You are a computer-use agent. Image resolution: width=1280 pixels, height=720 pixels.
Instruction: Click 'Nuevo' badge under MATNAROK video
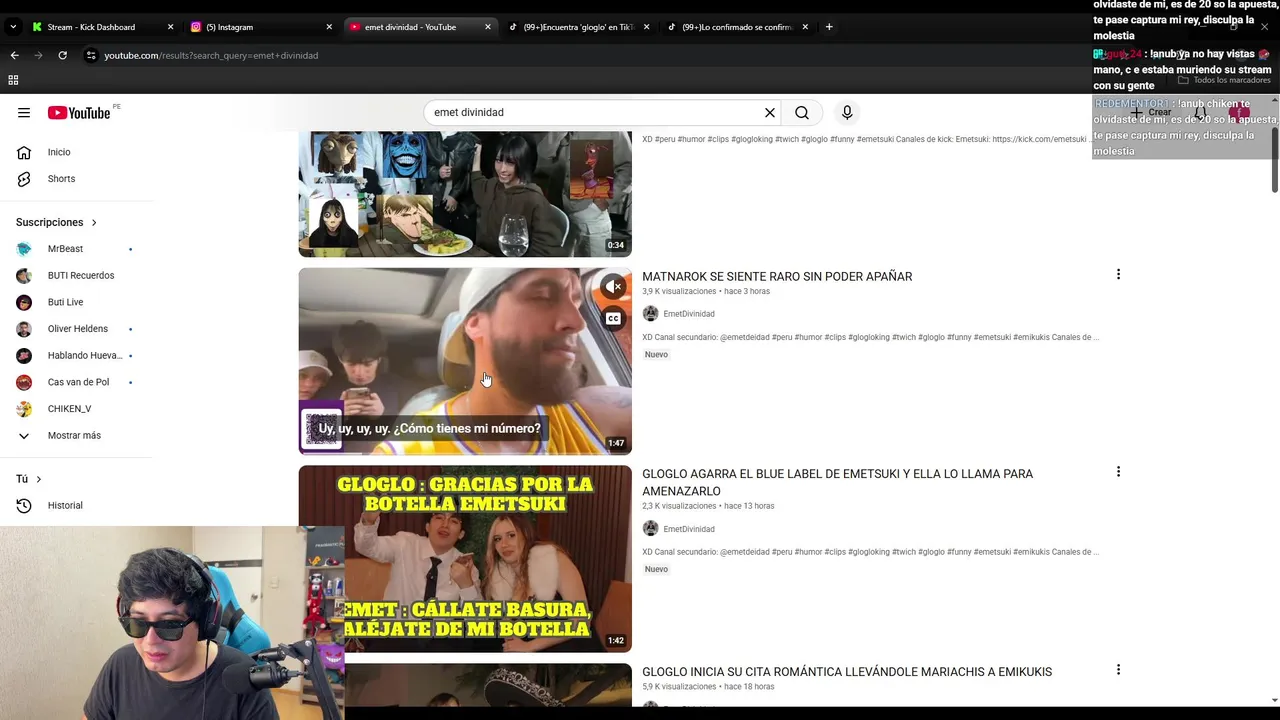point(656,355)
